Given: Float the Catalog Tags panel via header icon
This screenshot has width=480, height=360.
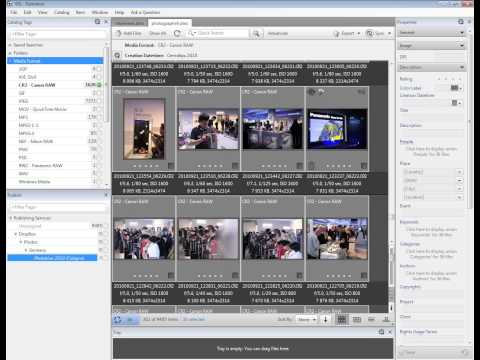Looking at the screenshot, I should (x=97, y=22).
